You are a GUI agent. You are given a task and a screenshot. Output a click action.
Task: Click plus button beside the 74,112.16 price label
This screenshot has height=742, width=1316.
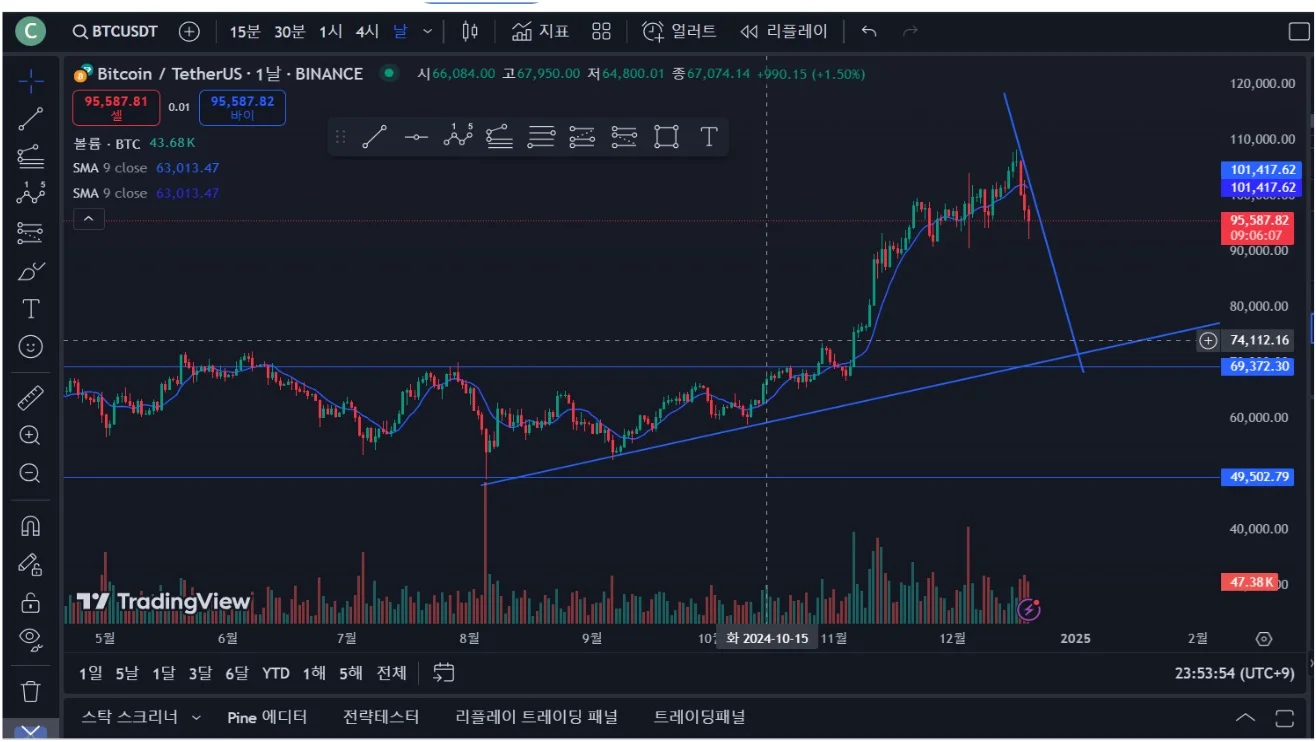click(x=1208, y=341)
